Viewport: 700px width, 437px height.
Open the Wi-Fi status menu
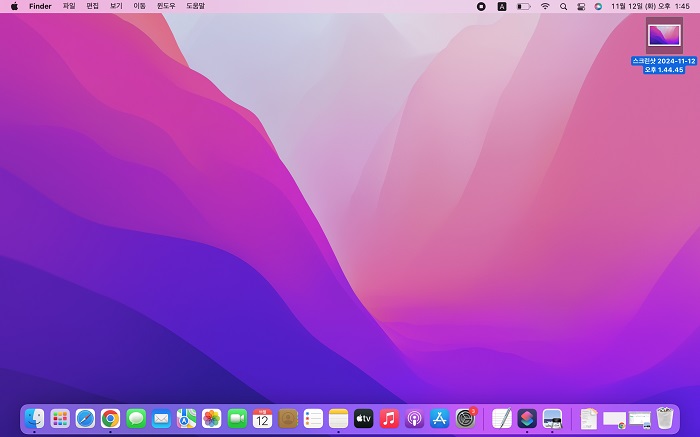(545, 6)
